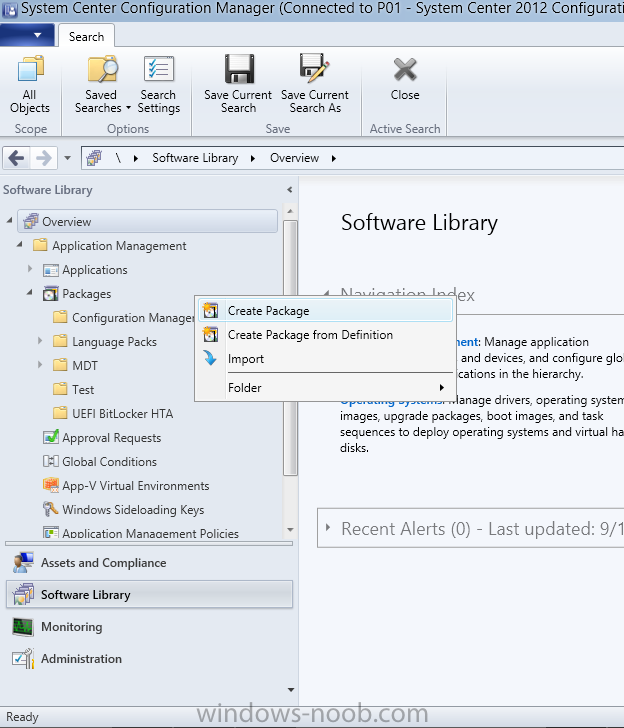Open the breadcrumb arrow after Software Library
This screenshot has width=624, height=728.
pos(253,158)
